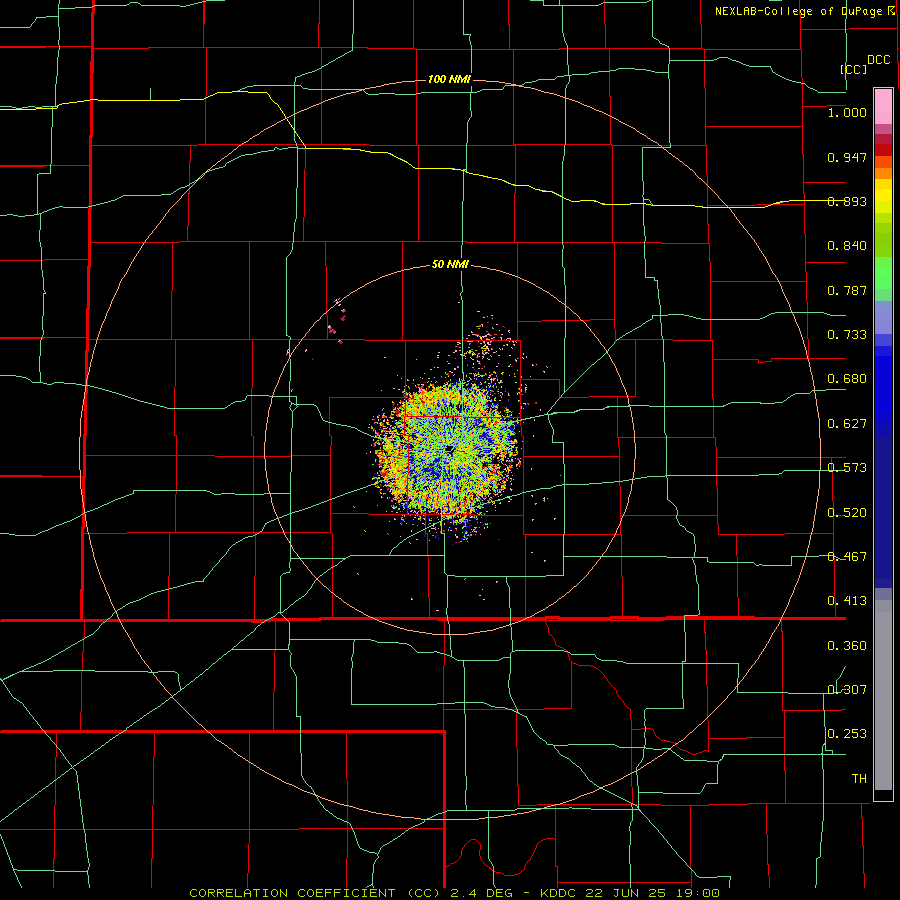Select the 1.000 color scale value
Screen dimensions: 900x900
(x=847, y=112)
